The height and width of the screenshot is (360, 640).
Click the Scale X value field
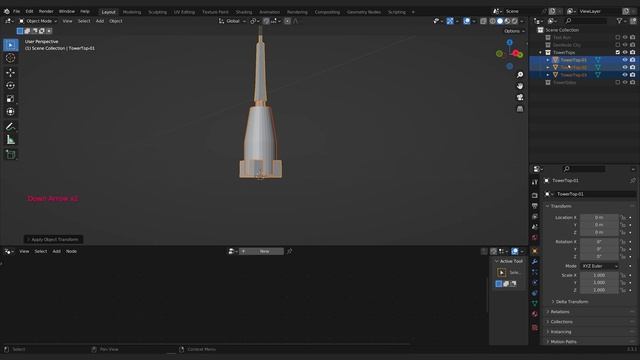pos(599,276)
